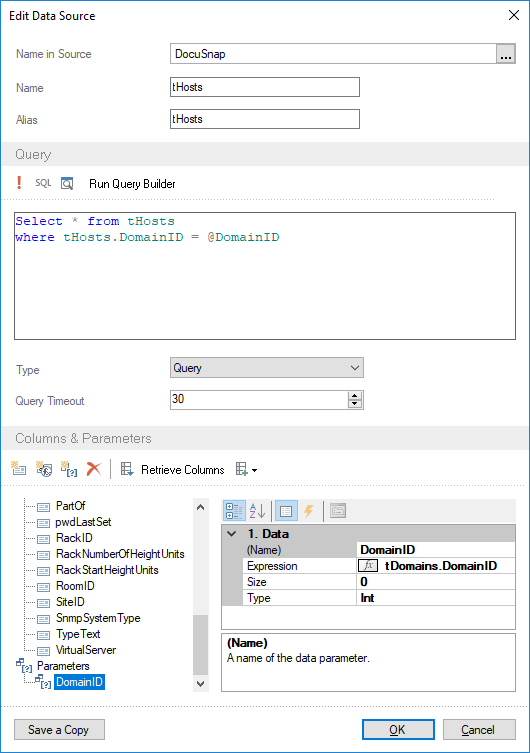Click the red exclamation check query icon
The image size is (530, 753).
tap(19, 183)
